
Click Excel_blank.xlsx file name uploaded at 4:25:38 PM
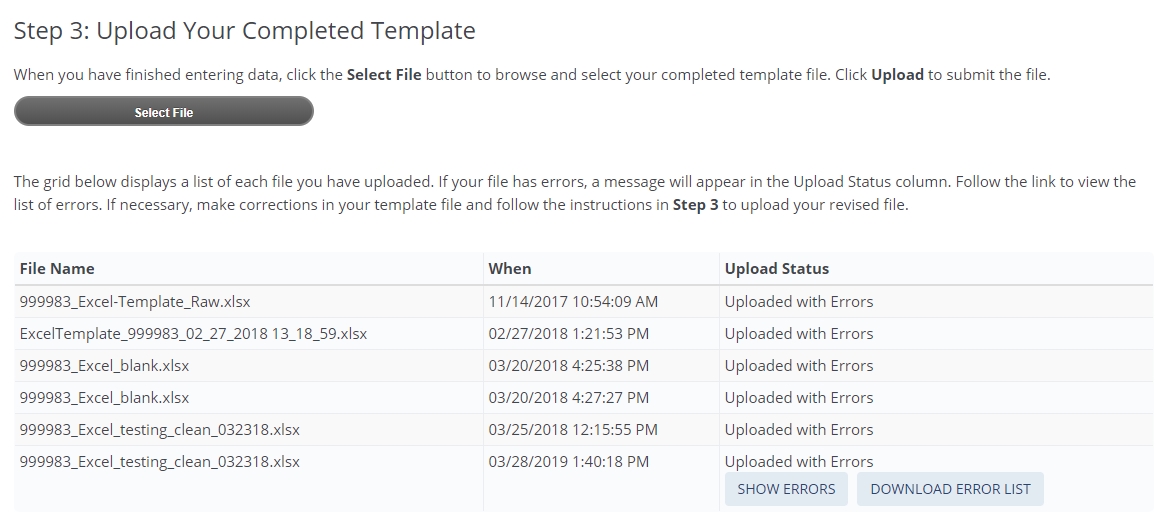tap(104, 365)
